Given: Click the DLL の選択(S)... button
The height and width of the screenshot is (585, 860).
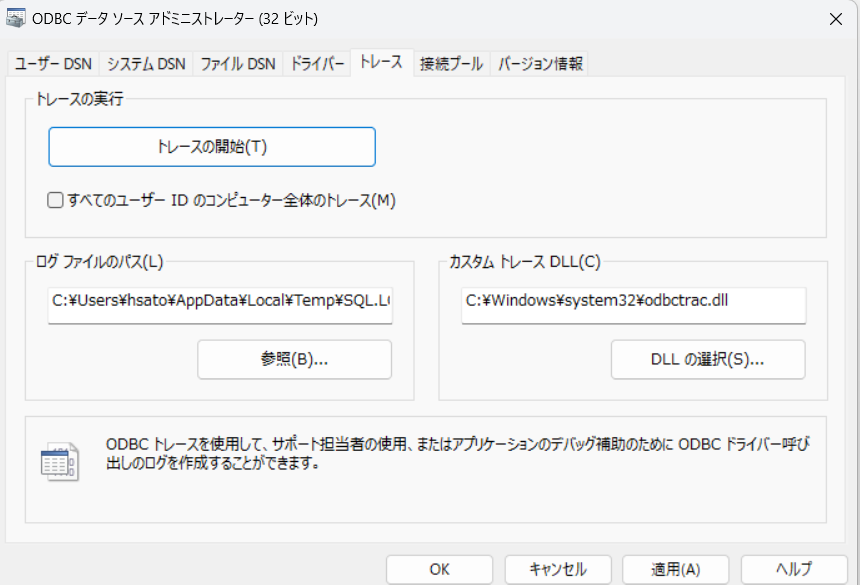Looking at the screenshot, I should [x=707, y=360].
